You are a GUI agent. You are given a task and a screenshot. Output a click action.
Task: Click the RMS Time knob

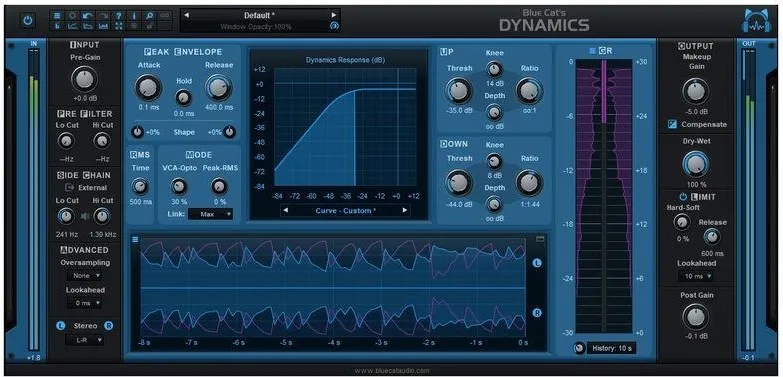[140, 187]
